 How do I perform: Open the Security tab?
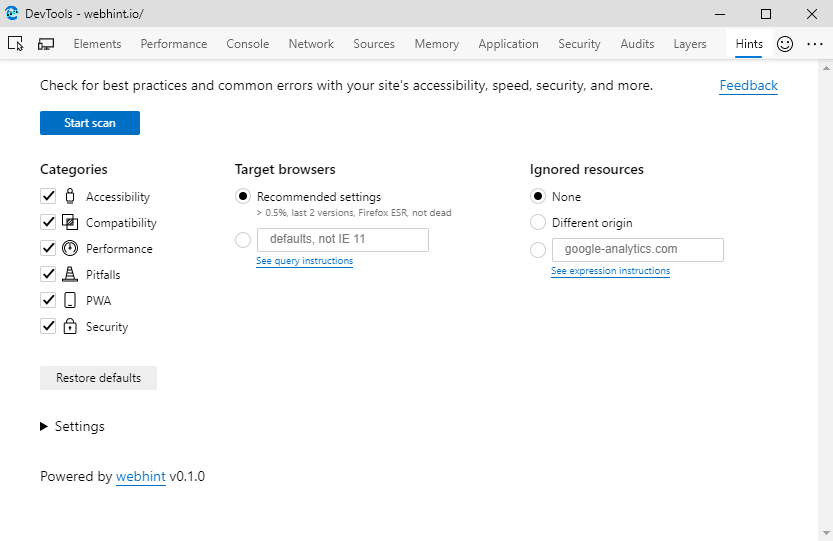[579, 44]
